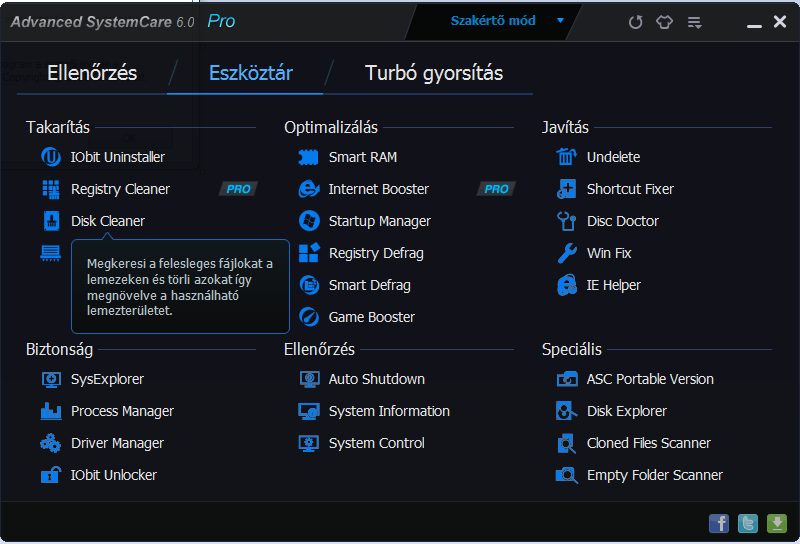This screenshot has width=800, height=544.
Task: Open Internet Booster icon
Action: pos(309,189)
